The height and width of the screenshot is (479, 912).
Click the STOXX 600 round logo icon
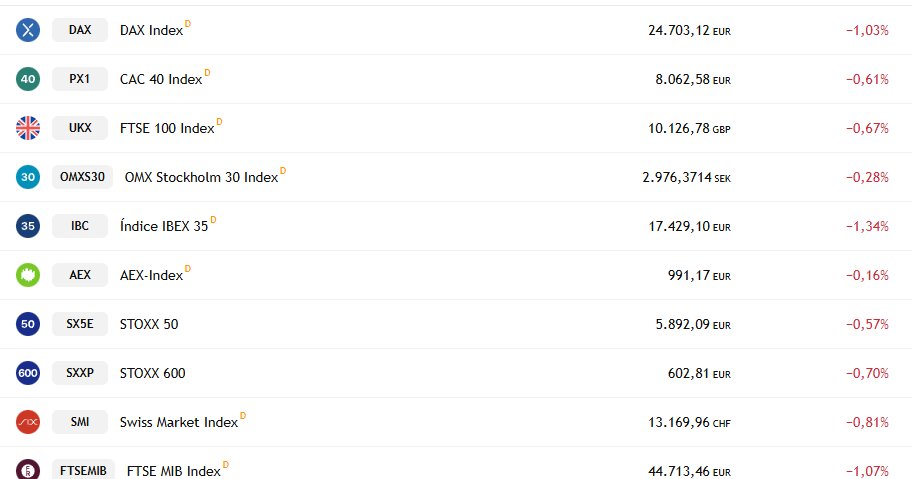[x=28, y=373]
